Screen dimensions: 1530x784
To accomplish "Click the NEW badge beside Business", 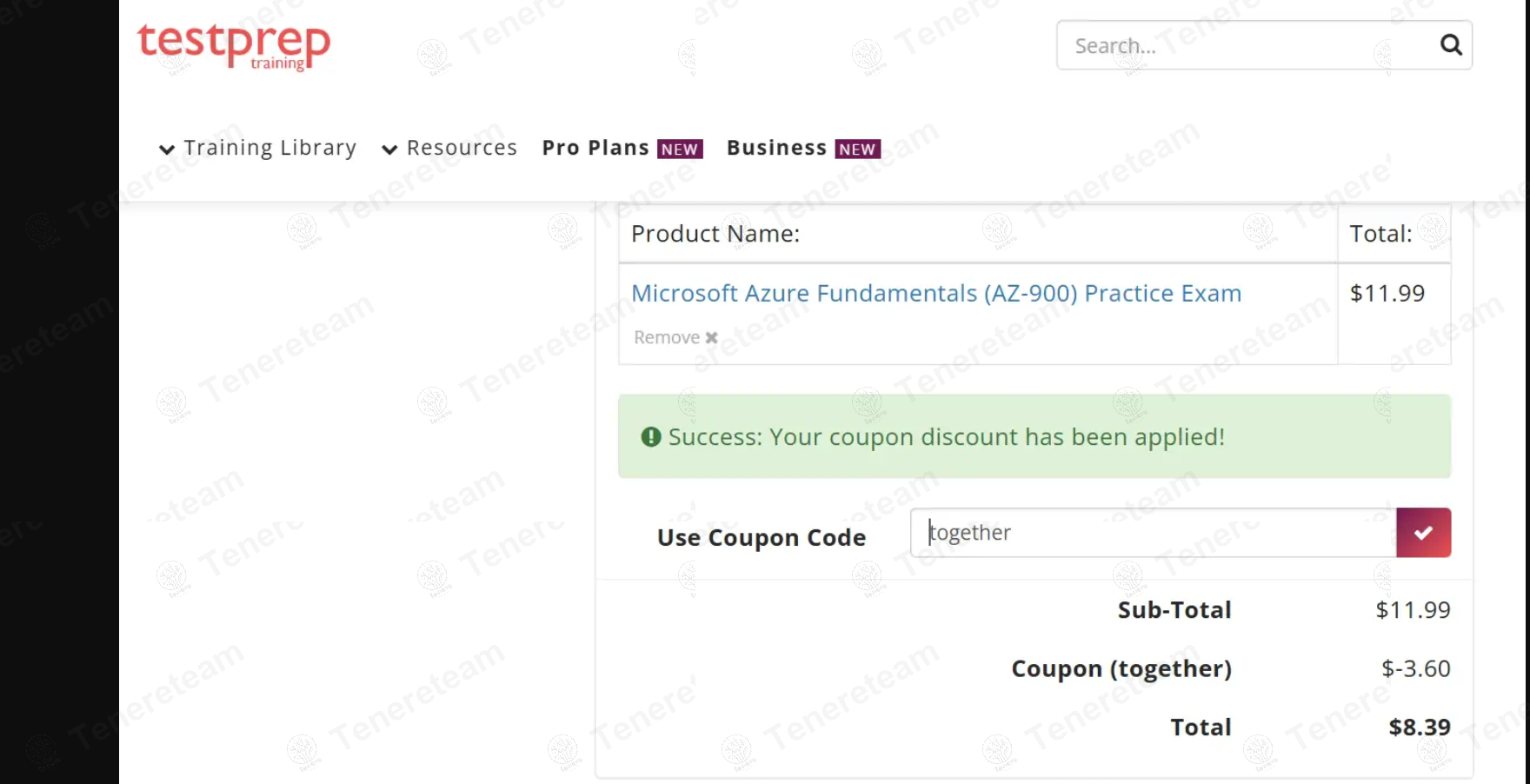I will pyautogui.click(x=857, y=149).
